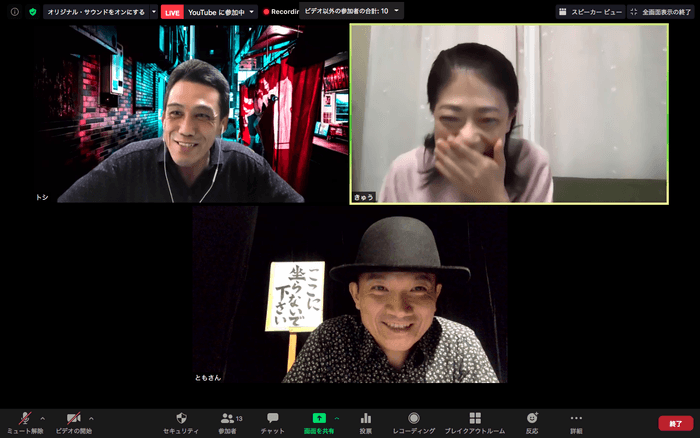Screen dimensions: 700x438
Task: Click the きゅう name label
Action: click(363, 197)
